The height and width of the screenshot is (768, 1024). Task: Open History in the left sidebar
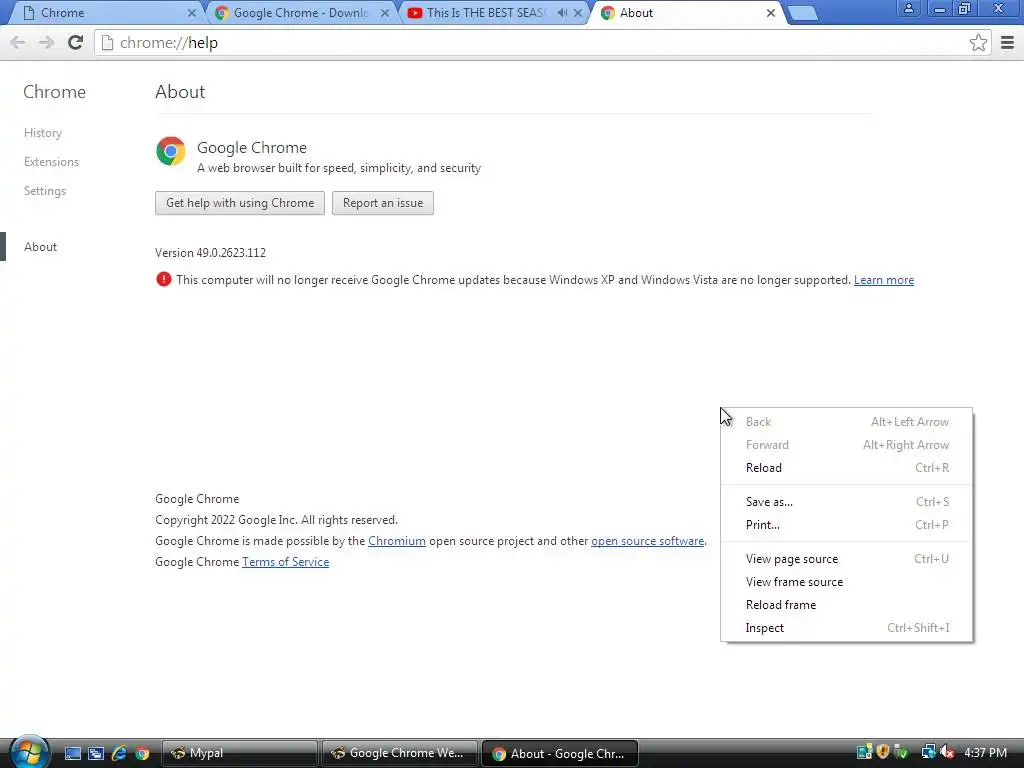coord(42,133)
